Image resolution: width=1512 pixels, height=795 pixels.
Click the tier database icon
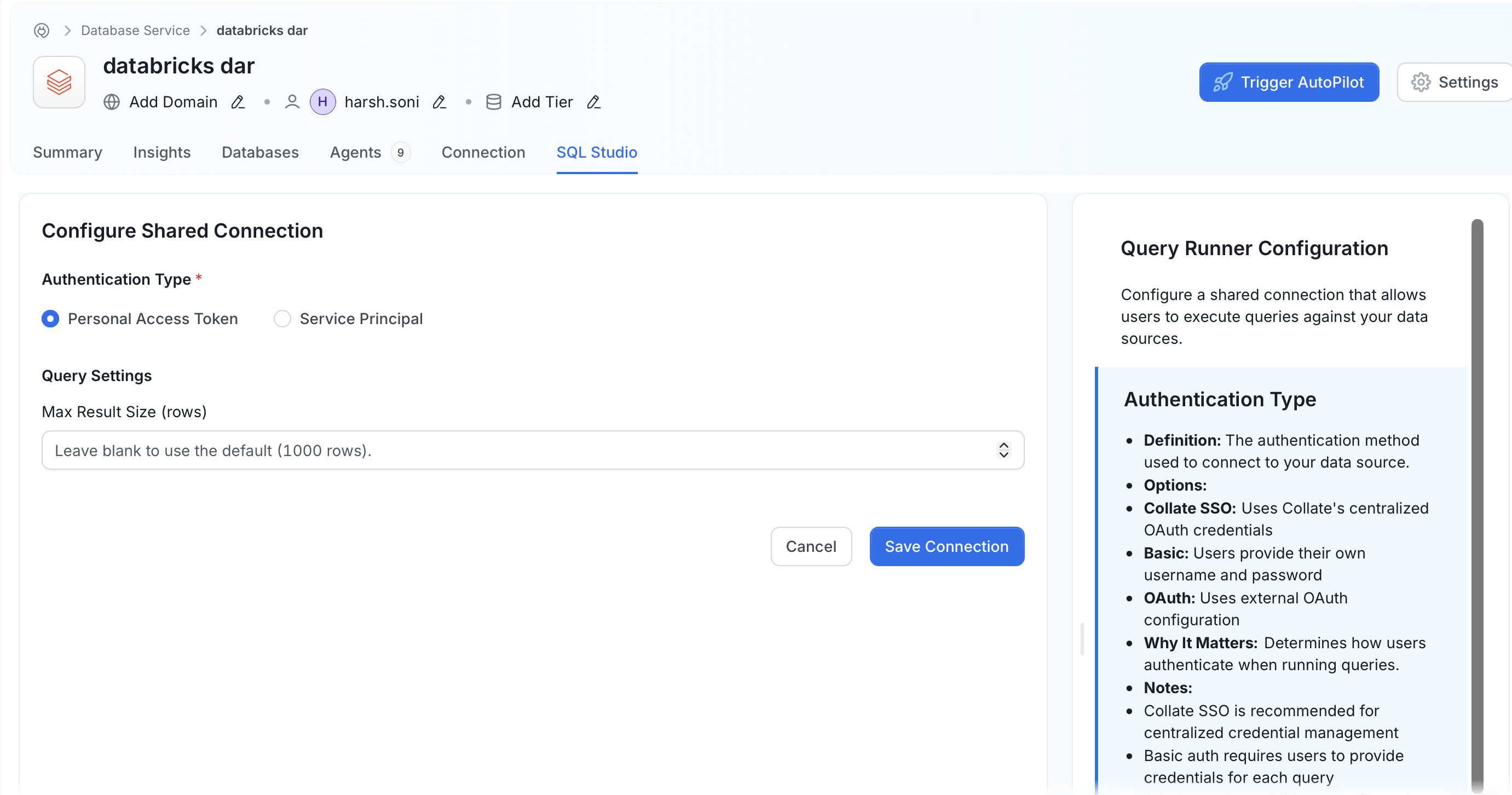click(x=494, y=102)
